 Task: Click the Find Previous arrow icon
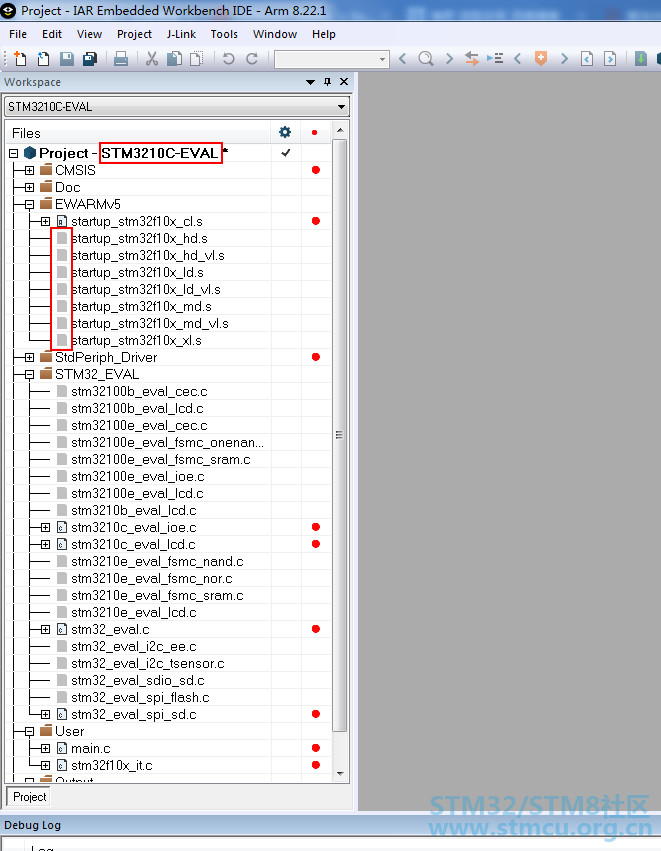coord(403,58)
